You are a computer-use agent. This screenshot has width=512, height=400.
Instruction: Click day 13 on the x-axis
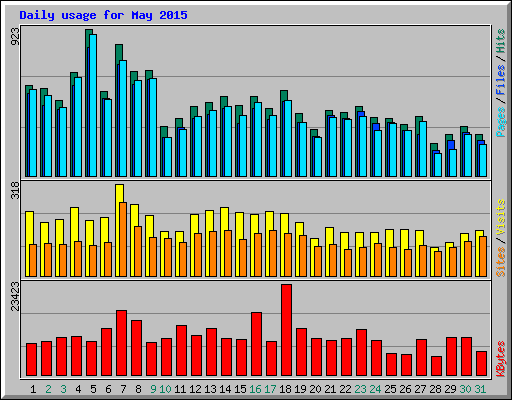click(x=210, y=389)
